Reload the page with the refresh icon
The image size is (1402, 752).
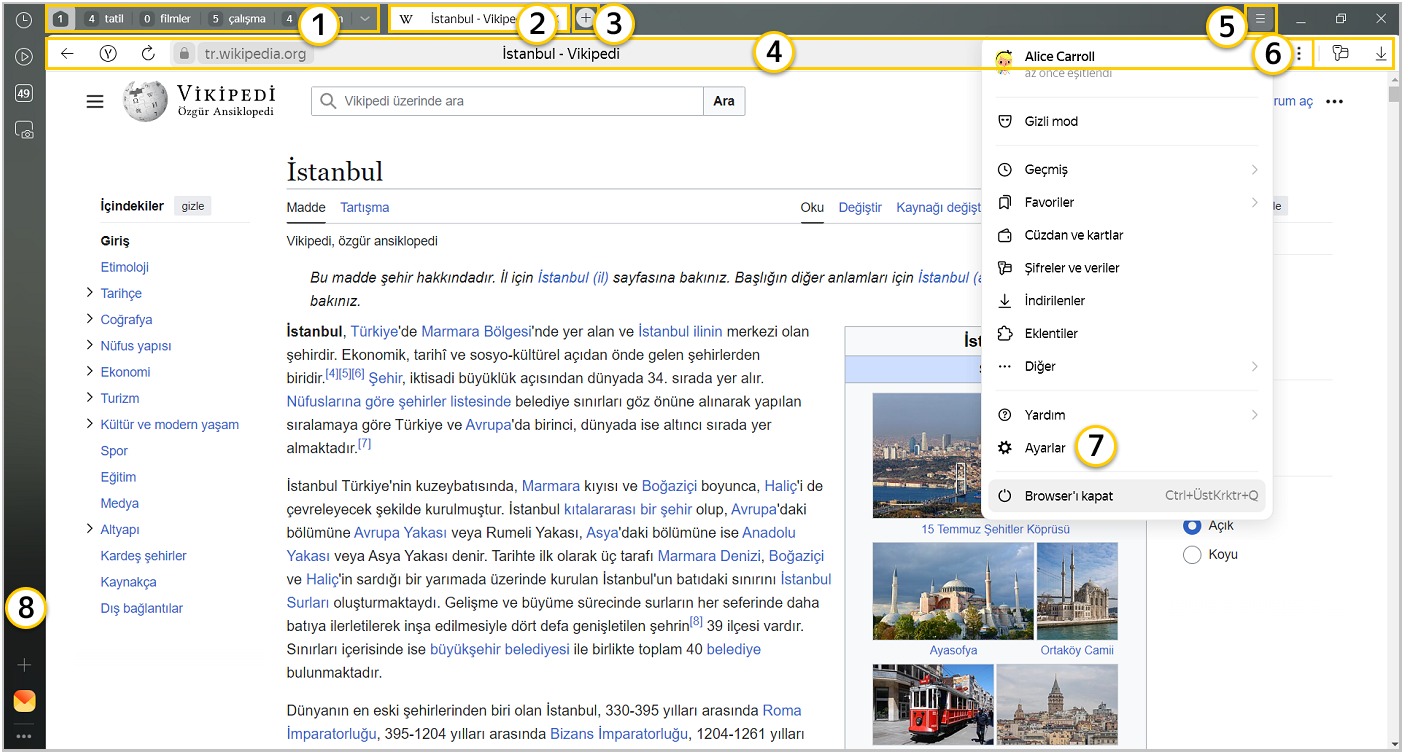(x=148, y=54)
